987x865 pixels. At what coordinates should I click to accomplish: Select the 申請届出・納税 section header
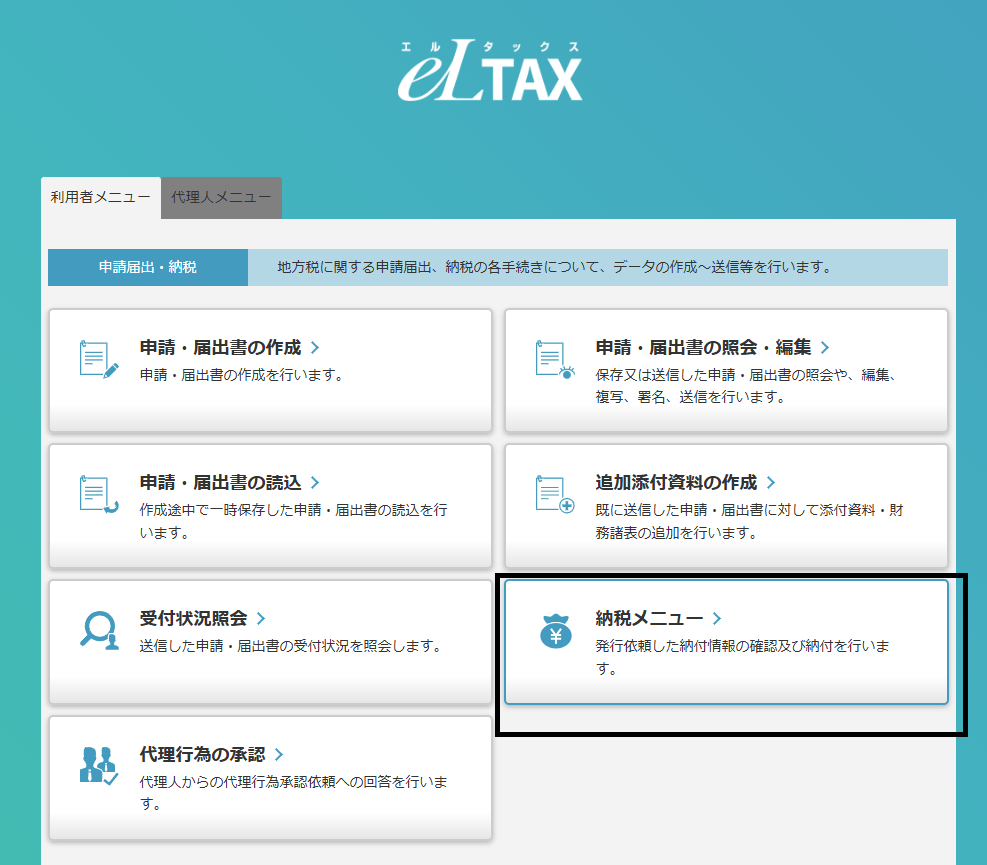point(148,268)
